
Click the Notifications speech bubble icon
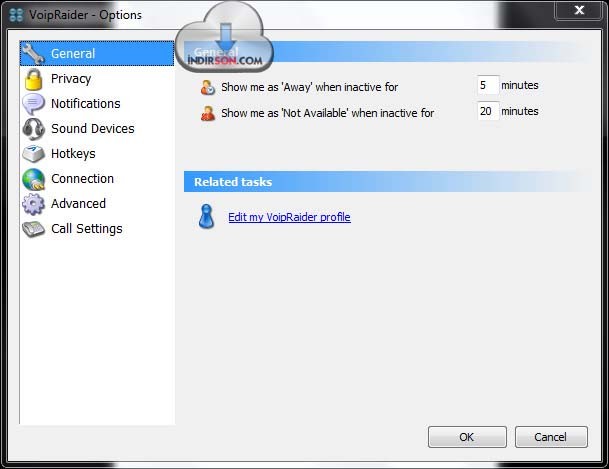33,104
